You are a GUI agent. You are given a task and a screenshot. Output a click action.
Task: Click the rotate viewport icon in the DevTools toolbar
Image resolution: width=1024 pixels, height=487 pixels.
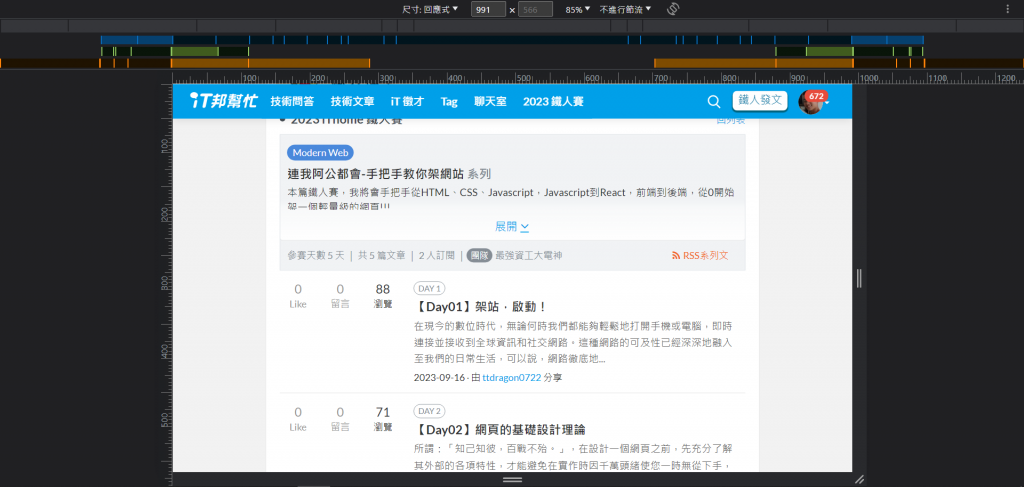pos(673,9)
